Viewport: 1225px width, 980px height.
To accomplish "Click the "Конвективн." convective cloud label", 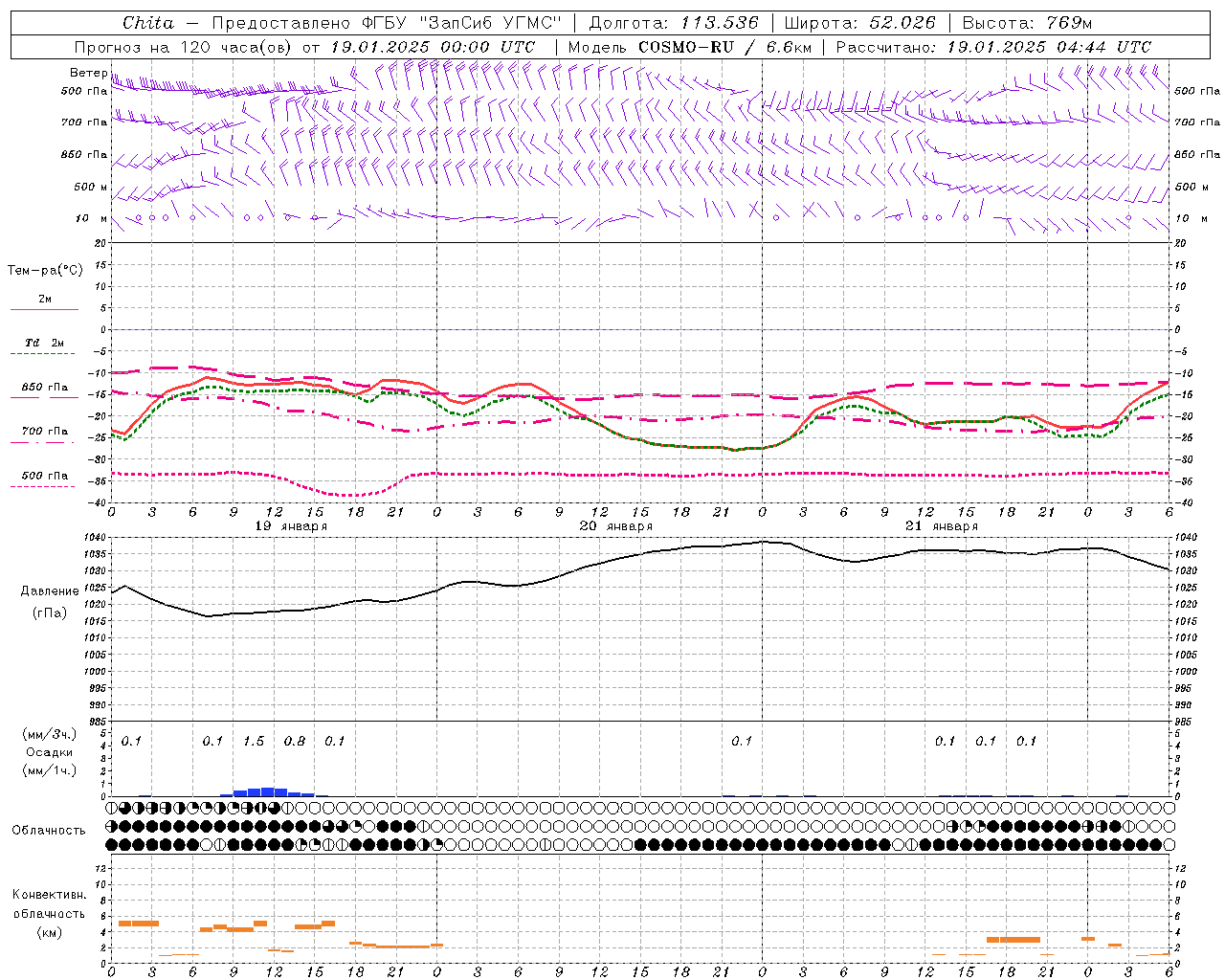I will (x=49, y=895).
